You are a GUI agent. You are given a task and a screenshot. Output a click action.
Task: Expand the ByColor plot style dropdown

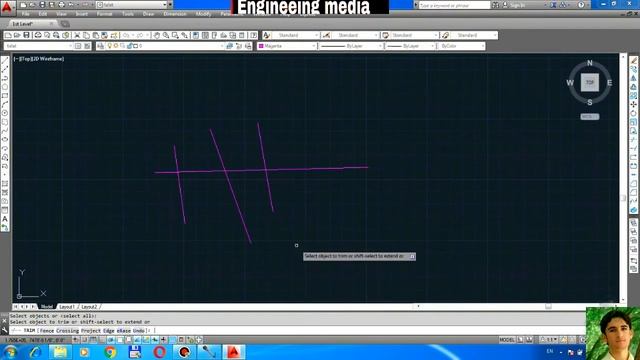pyautogui.click(x=462, y=46)
